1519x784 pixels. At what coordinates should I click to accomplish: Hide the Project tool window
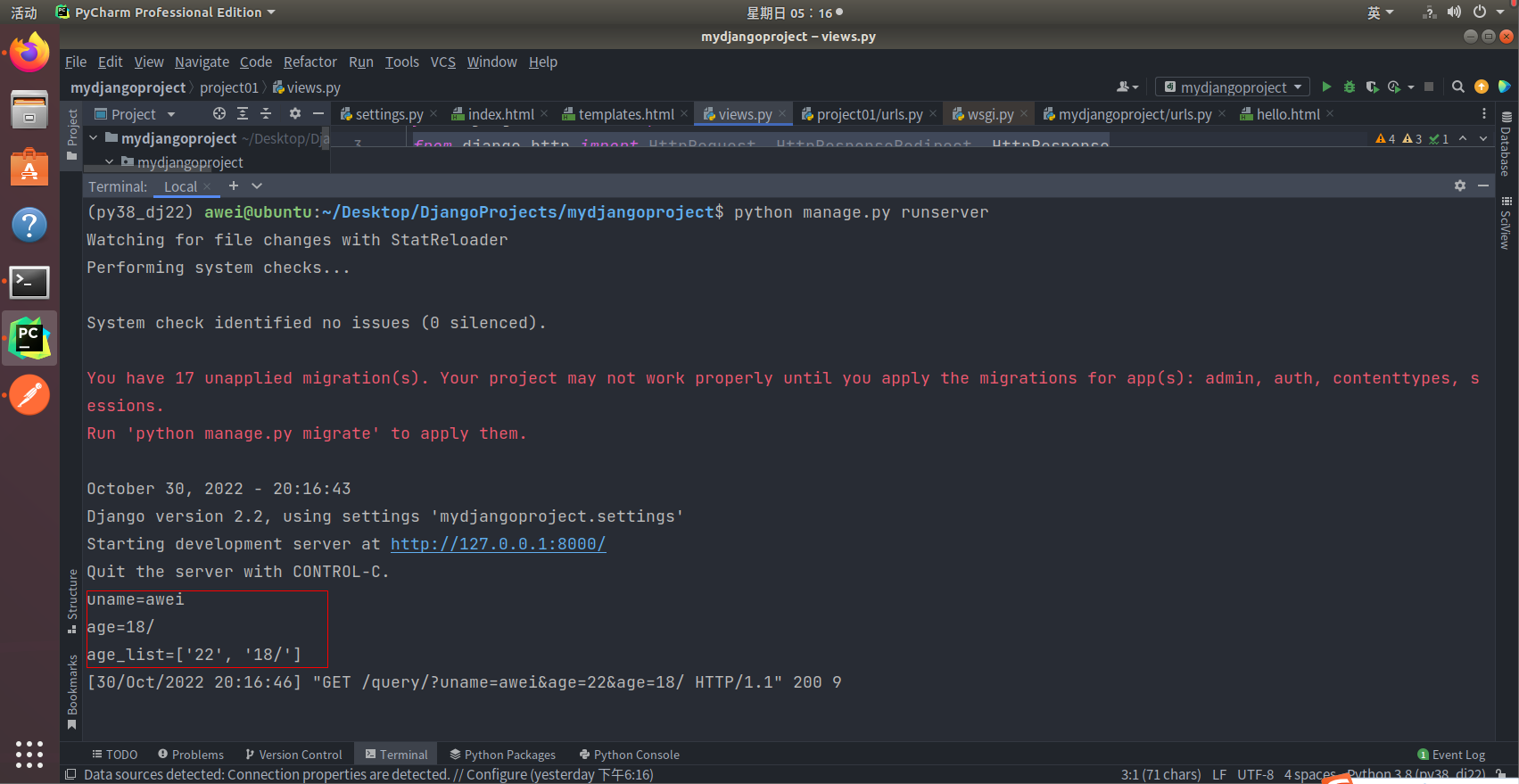[318, 113]
